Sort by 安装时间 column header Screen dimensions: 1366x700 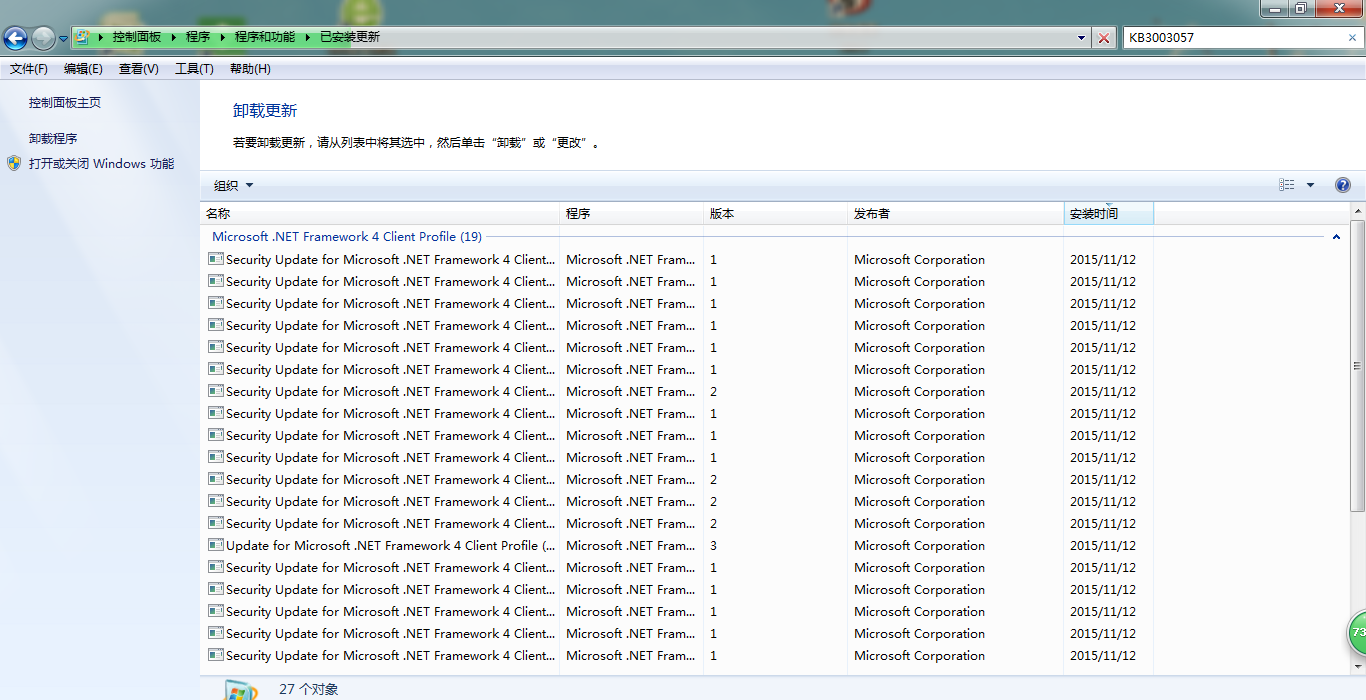coord(1109,214)
